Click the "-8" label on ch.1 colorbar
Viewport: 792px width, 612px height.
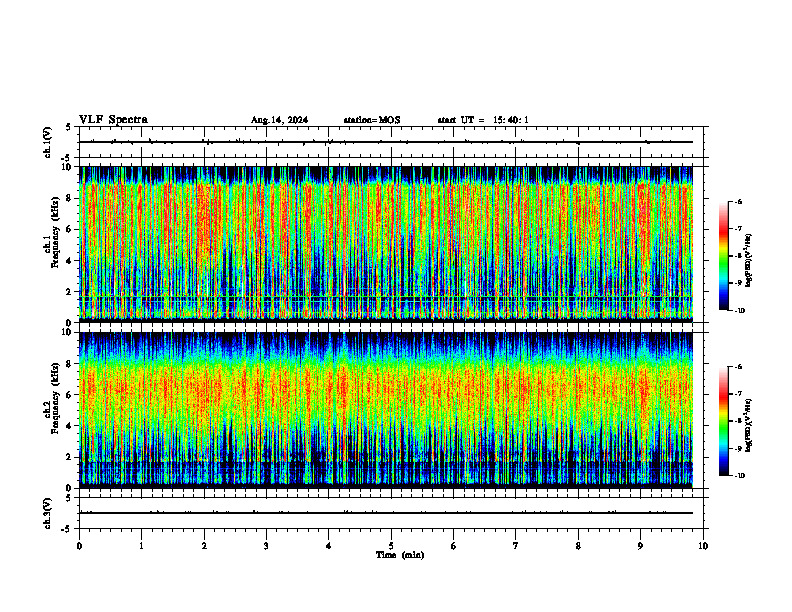[738, 256]
